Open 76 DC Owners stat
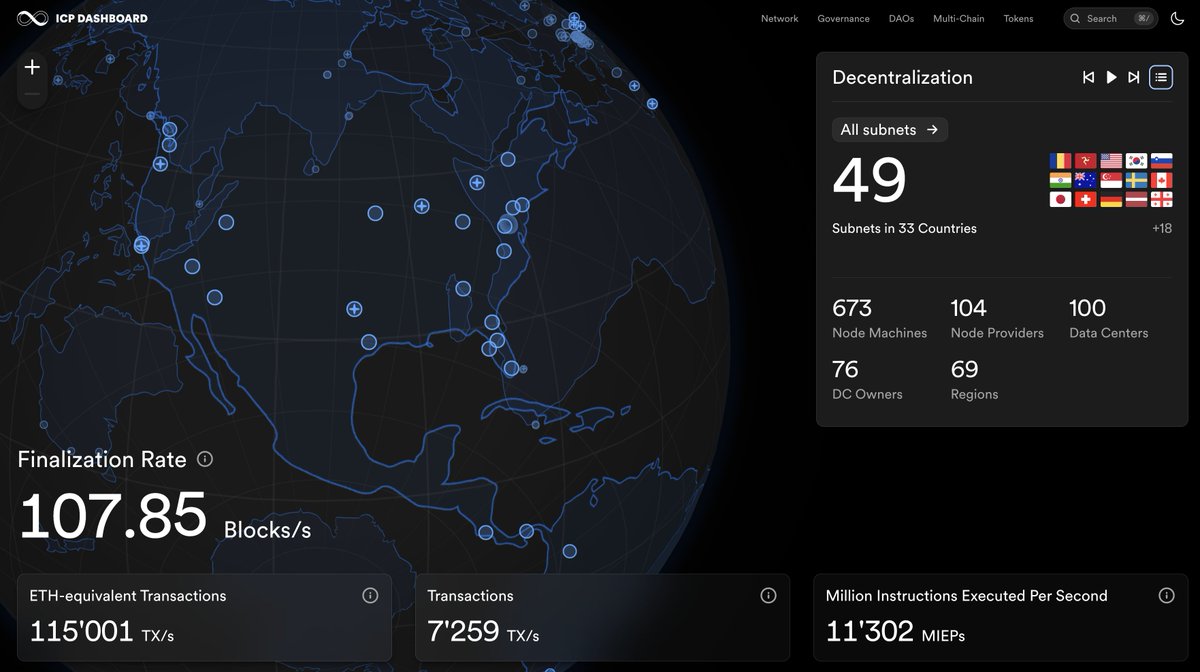Image resolution: width=1200 pixels, height=672 pixels. 867,380
